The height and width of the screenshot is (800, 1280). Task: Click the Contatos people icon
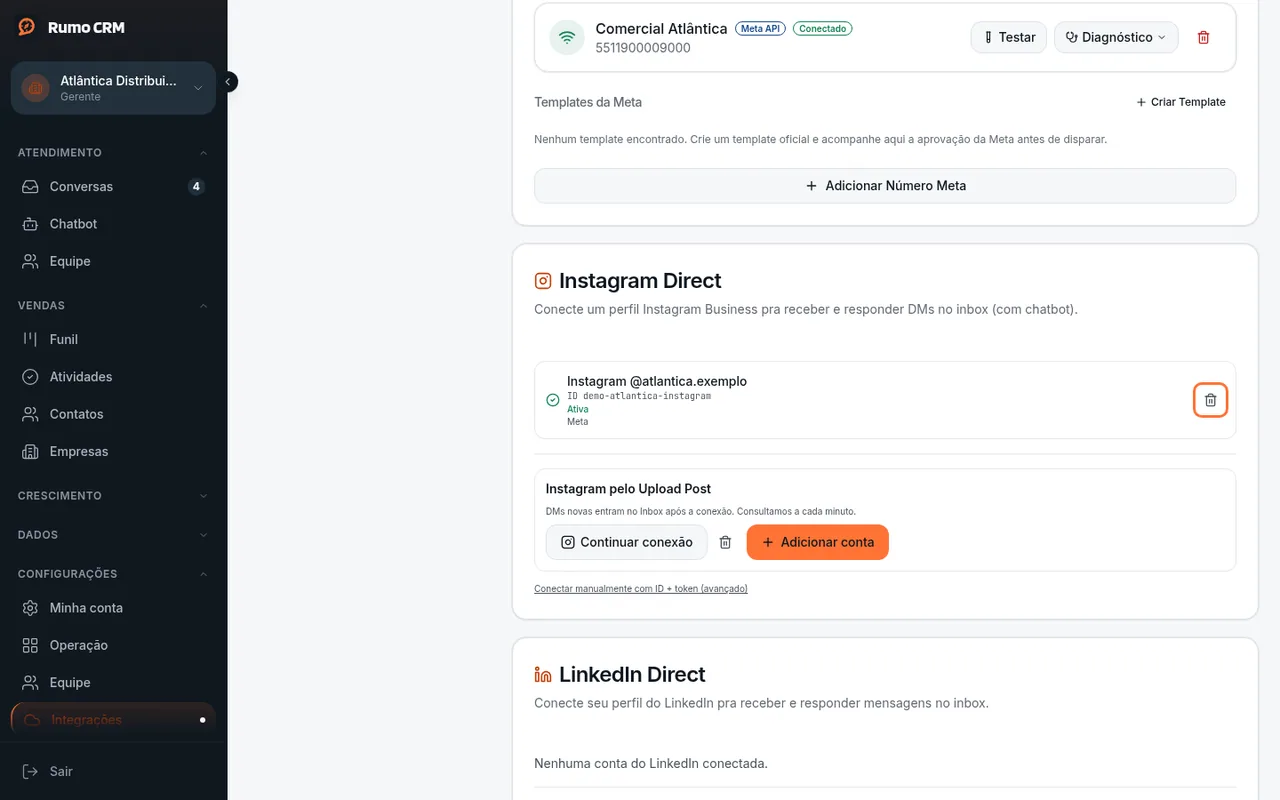coord(30,414)
